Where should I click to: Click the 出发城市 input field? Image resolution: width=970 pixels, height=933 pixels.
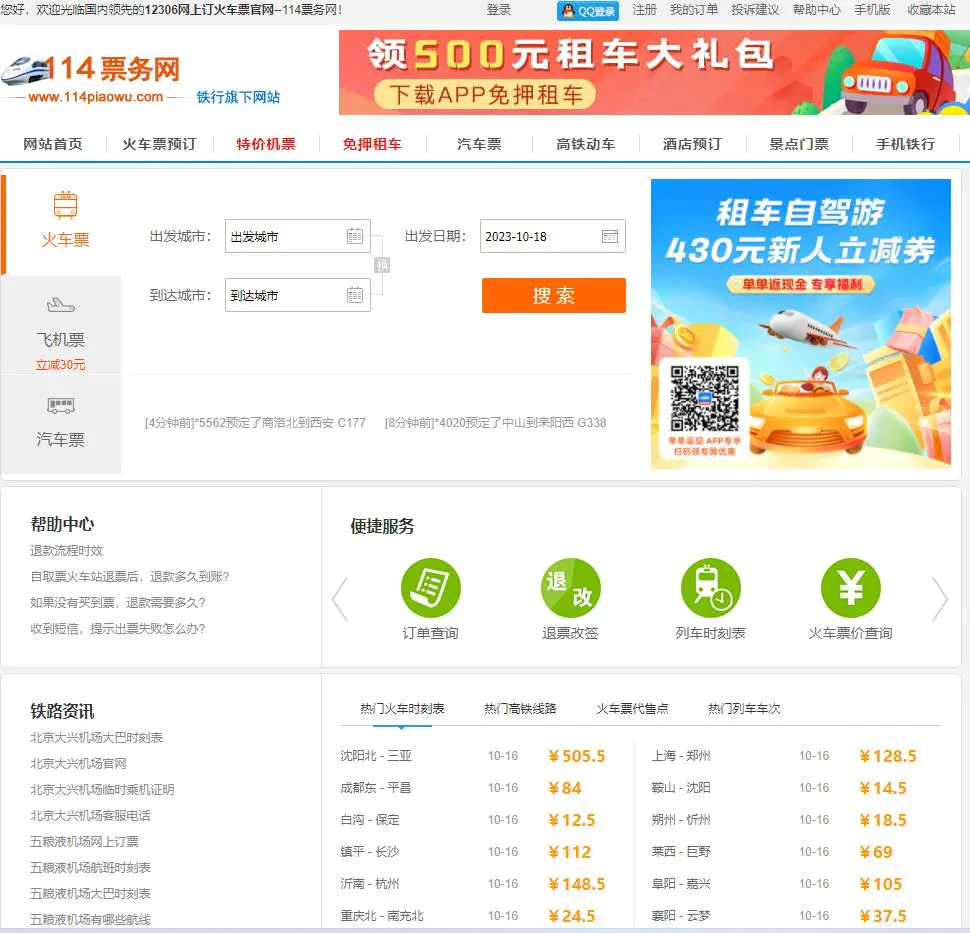click(298, 236)
